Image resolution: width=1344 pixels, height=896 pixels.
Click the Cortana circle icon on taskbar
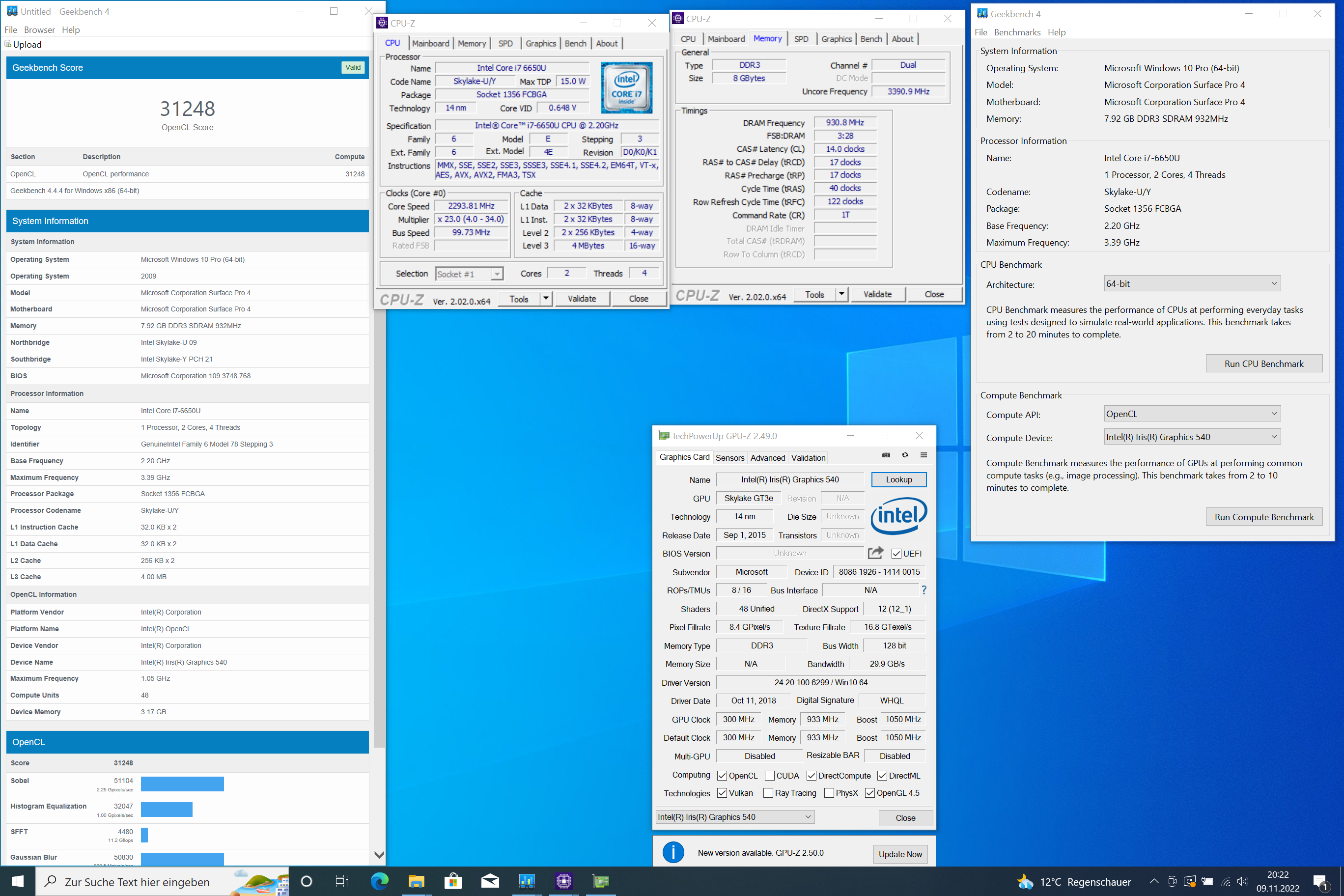[x=307, y=881]
